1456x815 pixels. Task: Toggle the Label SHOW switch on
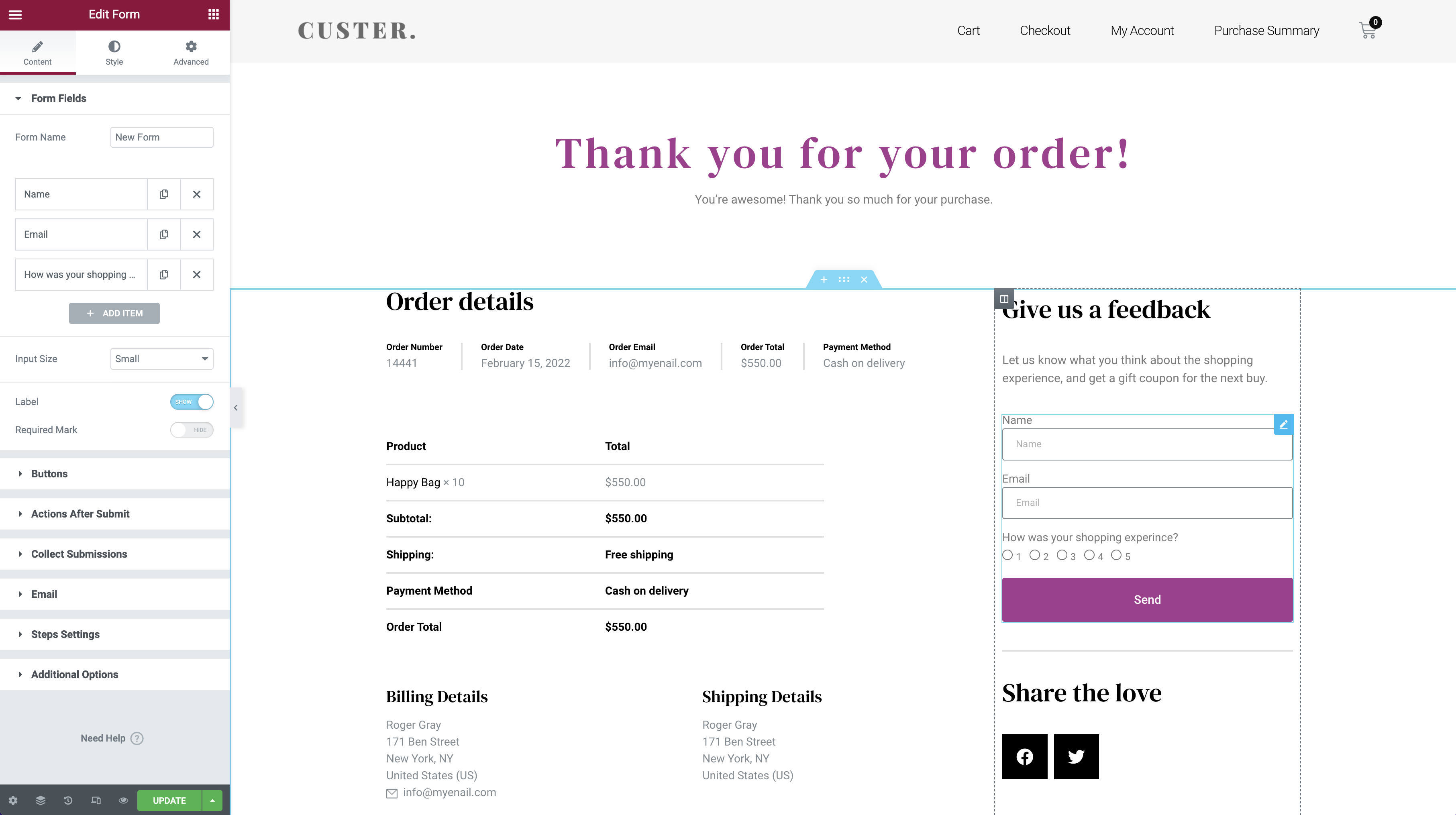(192, 401)
